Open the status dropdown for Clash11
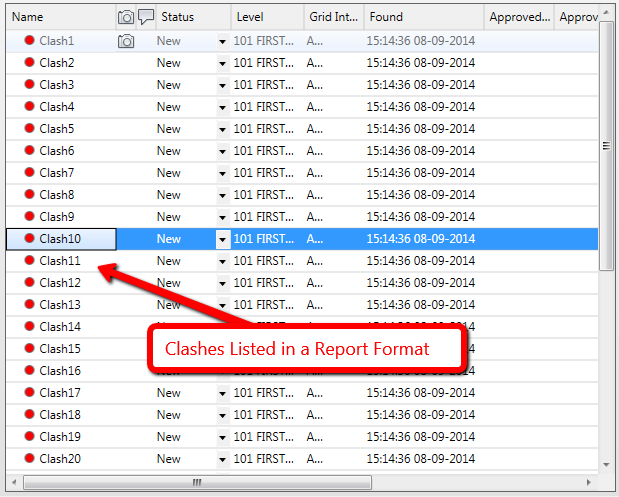The height and width of the screenshot is (497, 619). [223, 261]
